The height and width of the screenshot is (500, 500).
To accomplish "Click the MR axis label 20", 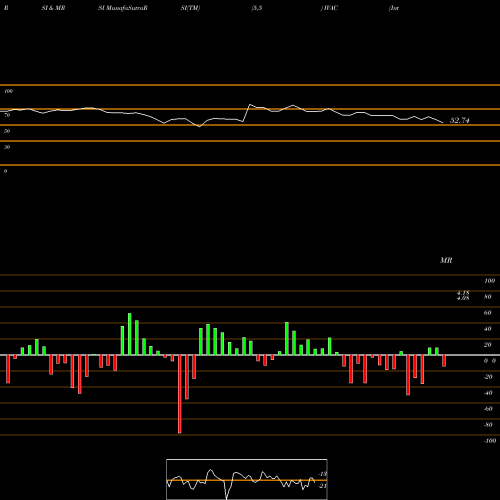I will (488, 345).
